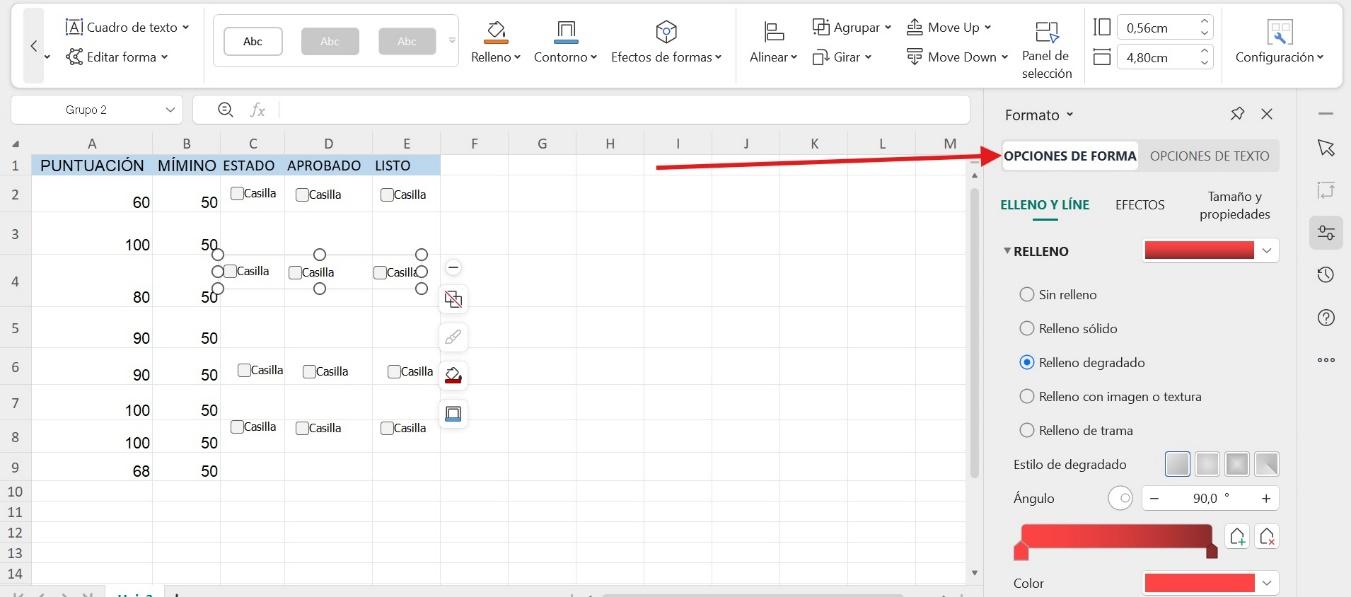Click the ungroup icon in floating toolbar

pyautogui.click(x=453, y=299)
